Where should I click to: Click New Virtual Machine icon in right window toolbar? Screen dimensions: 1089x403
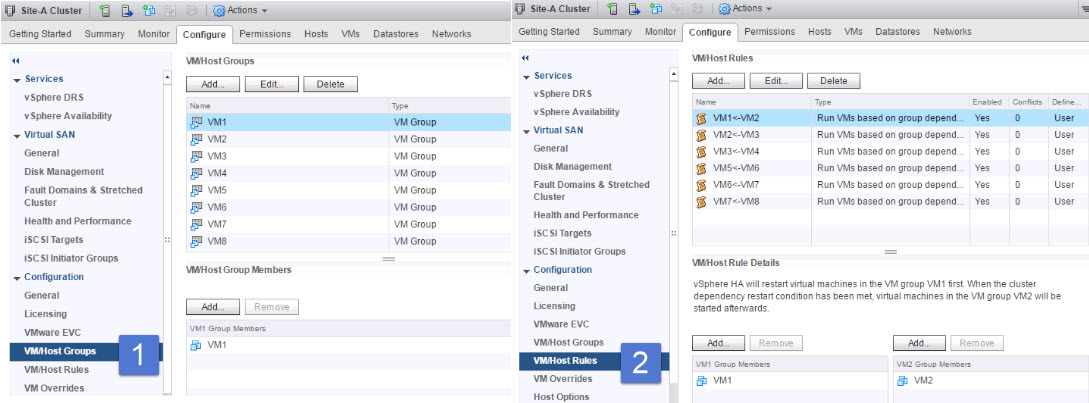click(656, 9)
